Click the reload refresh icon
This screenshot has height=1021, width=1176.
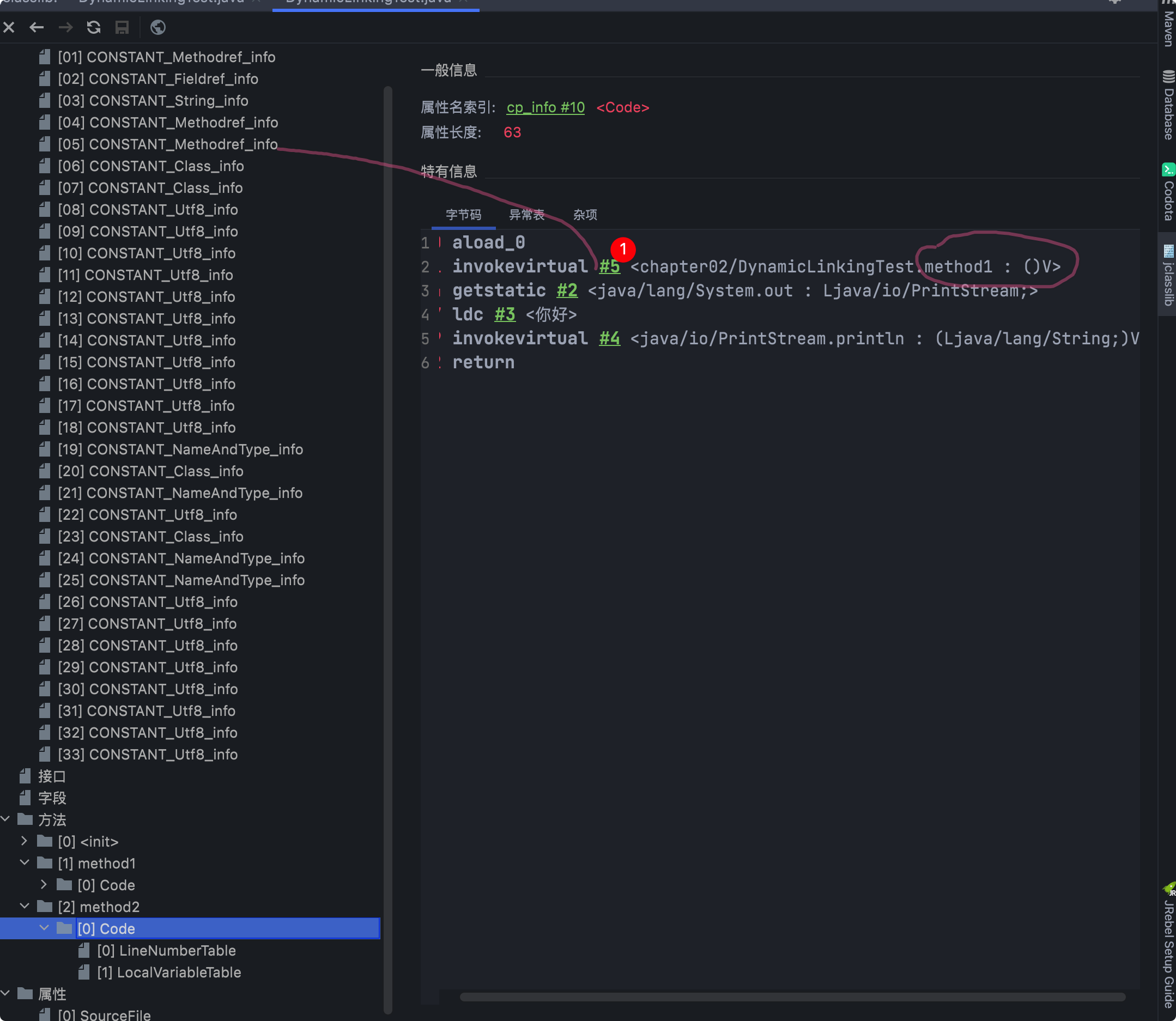coord(94,27)
